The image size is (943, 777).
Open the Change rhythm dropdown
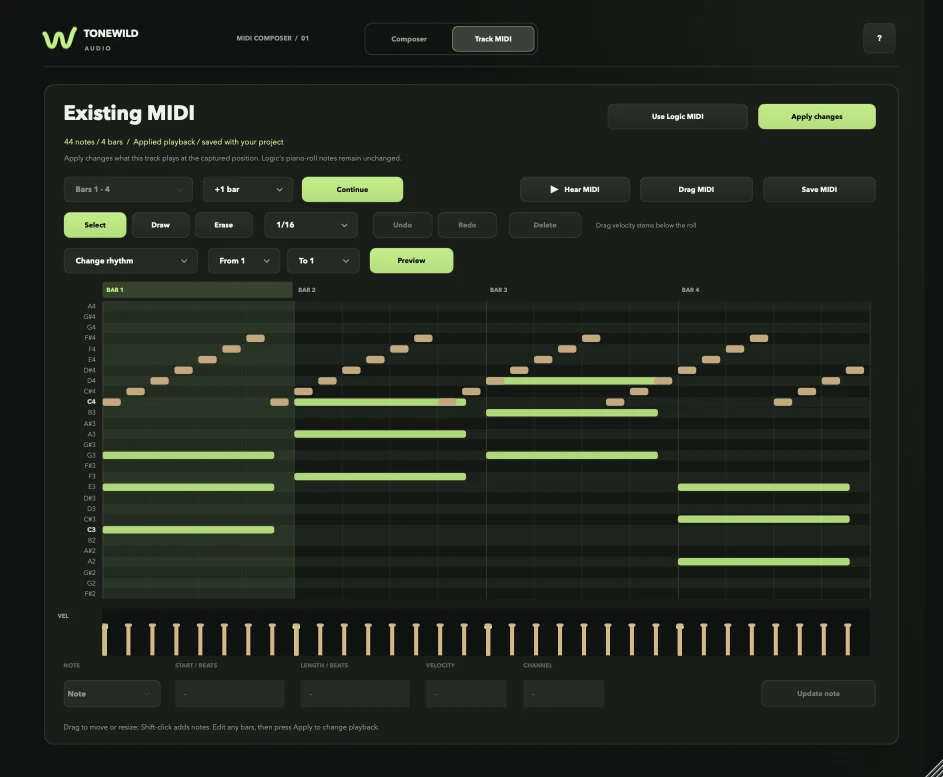point(131,261)
